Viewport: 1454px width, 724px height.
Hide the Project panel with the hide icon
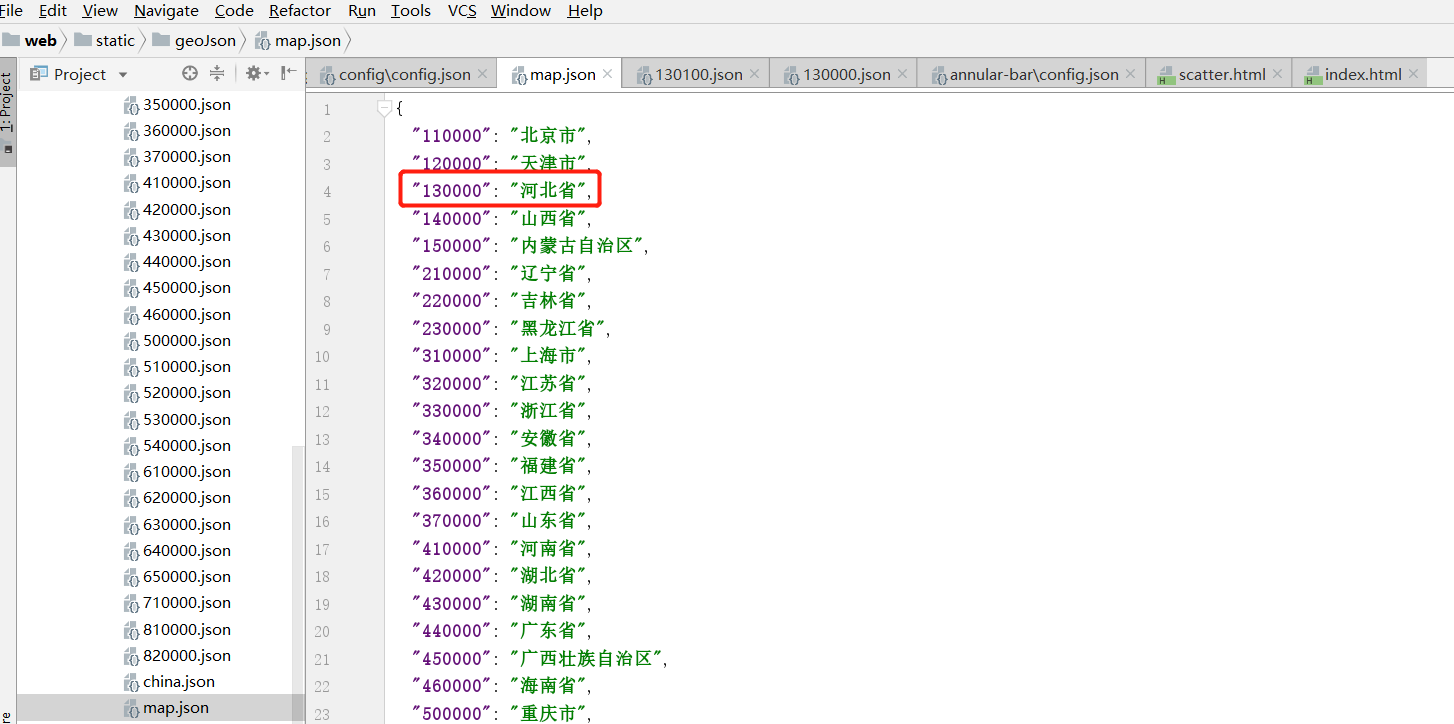(x=288, y=73)
